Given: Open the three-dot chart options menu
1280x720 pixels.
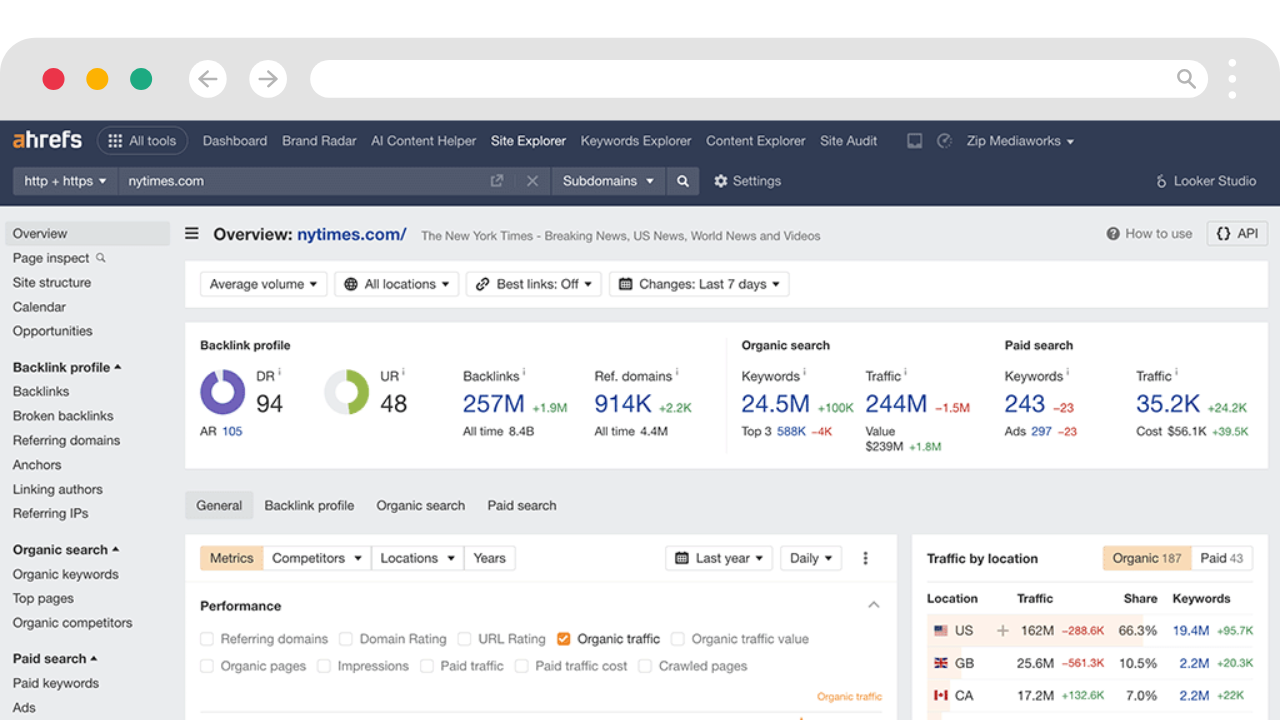Looking at the screenshot, I should 866,558.
